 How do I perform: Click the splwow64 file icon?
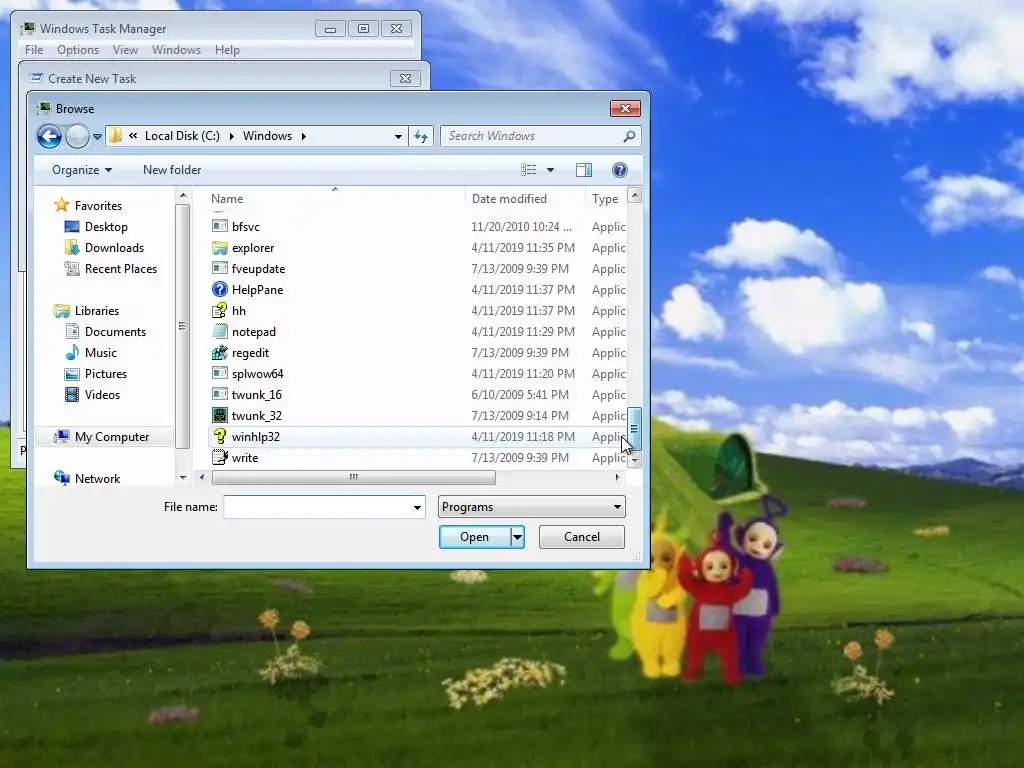click(219, 374)
